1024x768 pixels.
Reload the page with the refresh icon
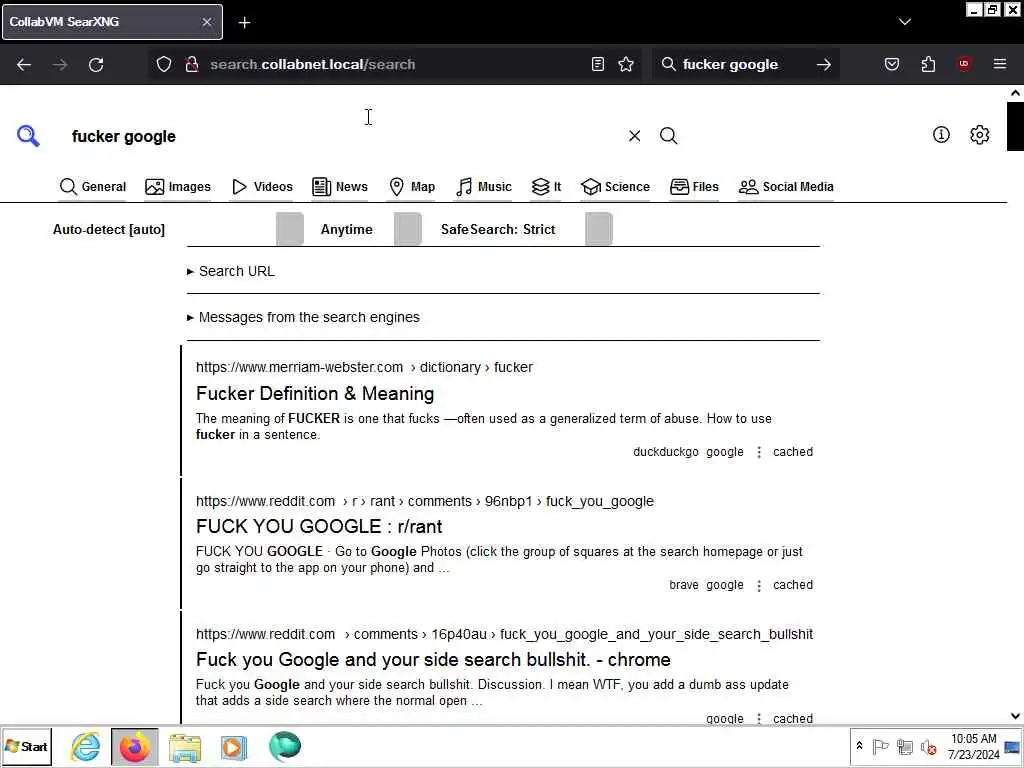[x=96, y=65]
